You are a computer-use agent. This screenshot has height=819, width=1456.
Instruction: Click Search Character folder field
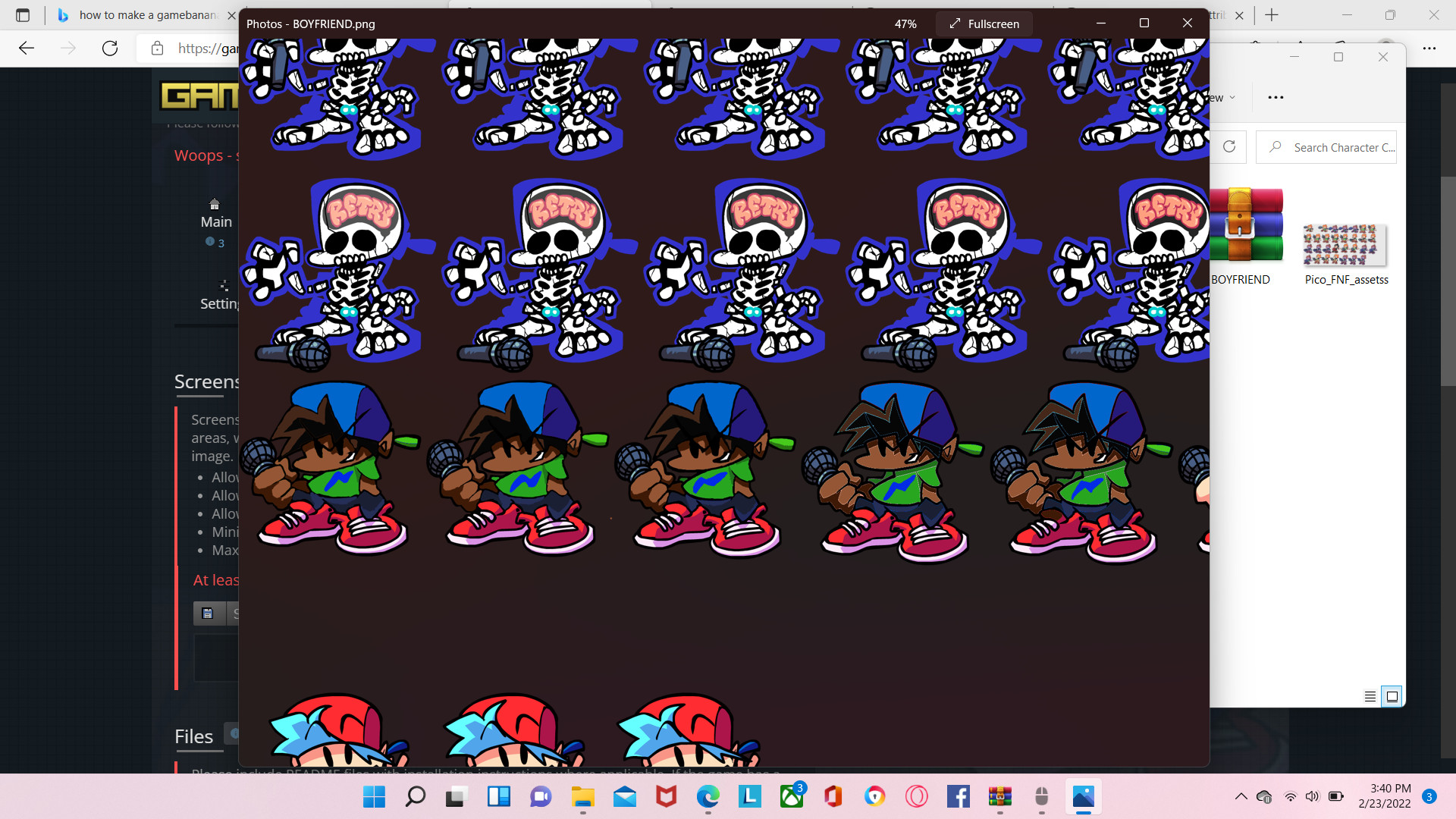pyautogui.click(x=1335, y=147)
